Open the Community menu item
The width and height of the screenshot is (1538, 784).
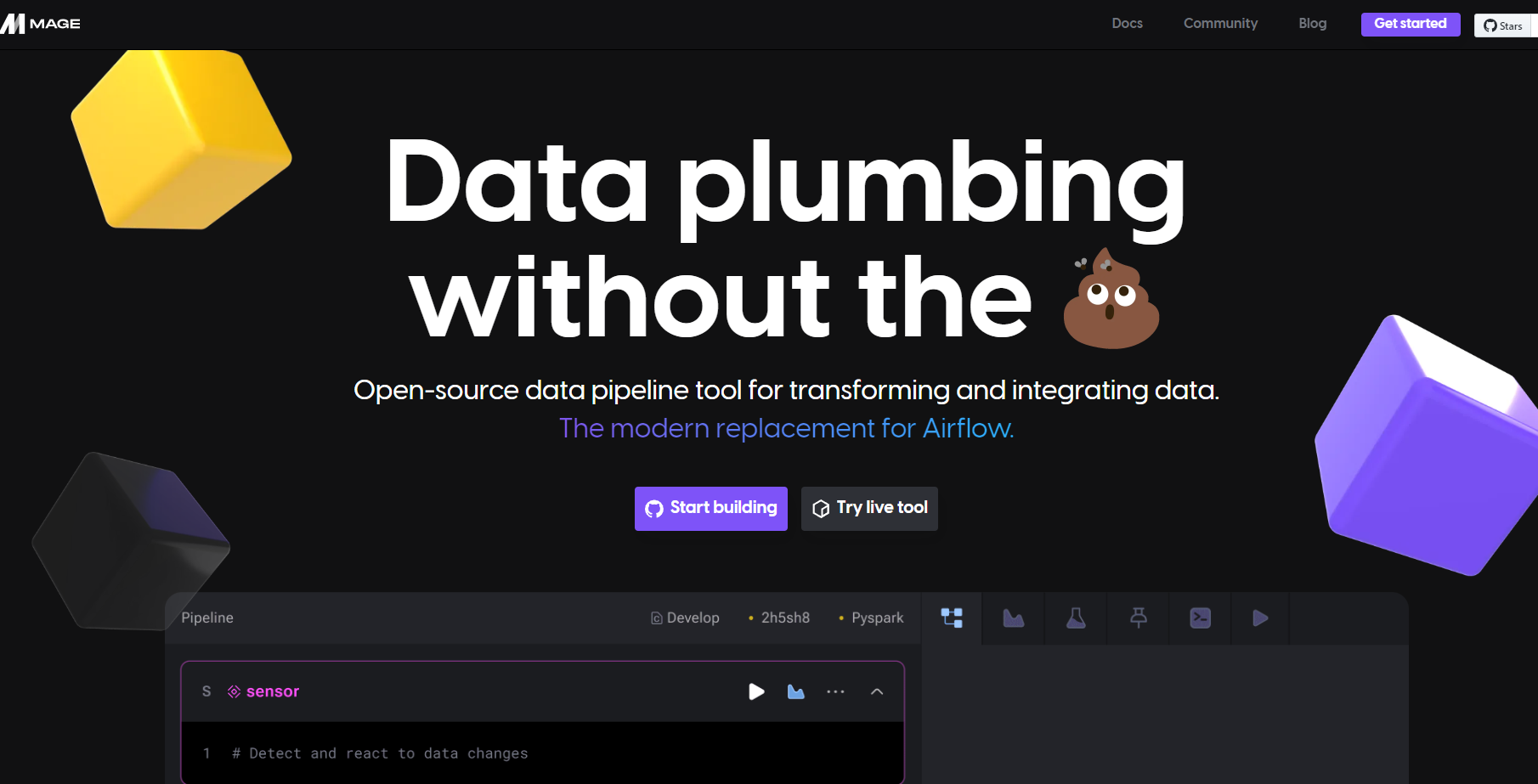(x=1220, y=24)
